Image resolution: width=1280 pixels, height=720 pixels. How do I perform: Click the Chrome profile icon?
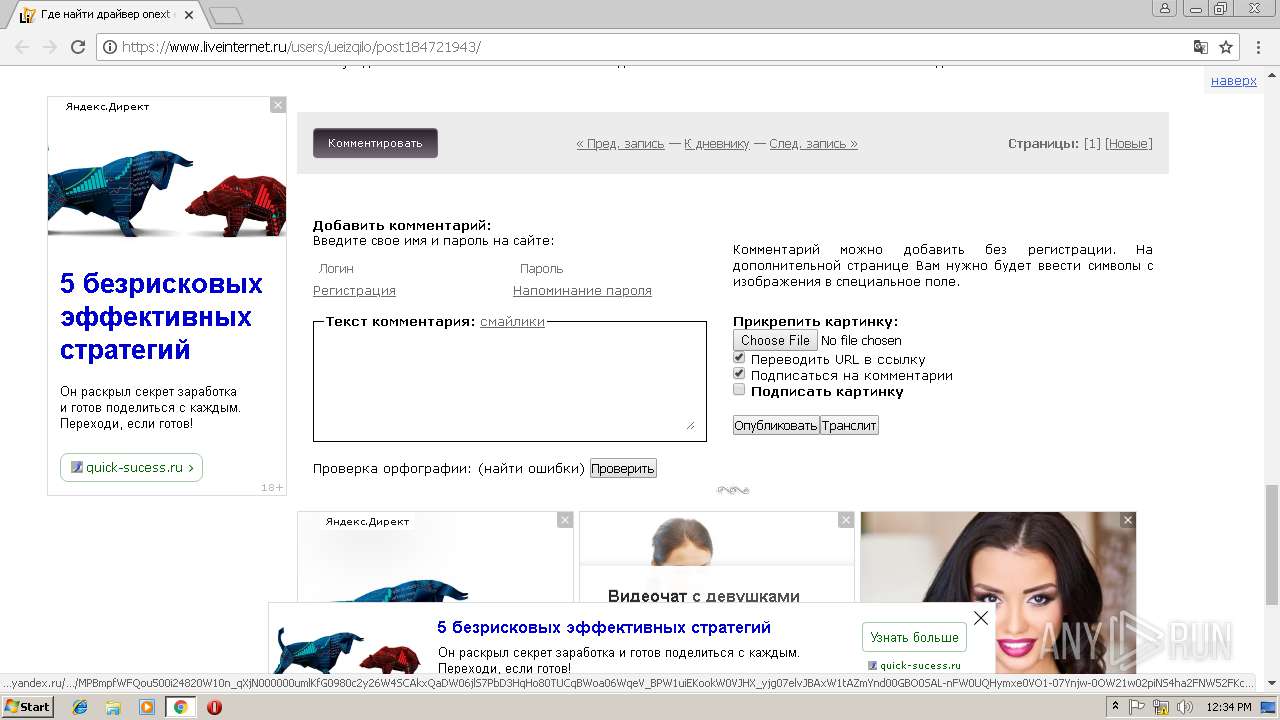[x=1164, y=8]
